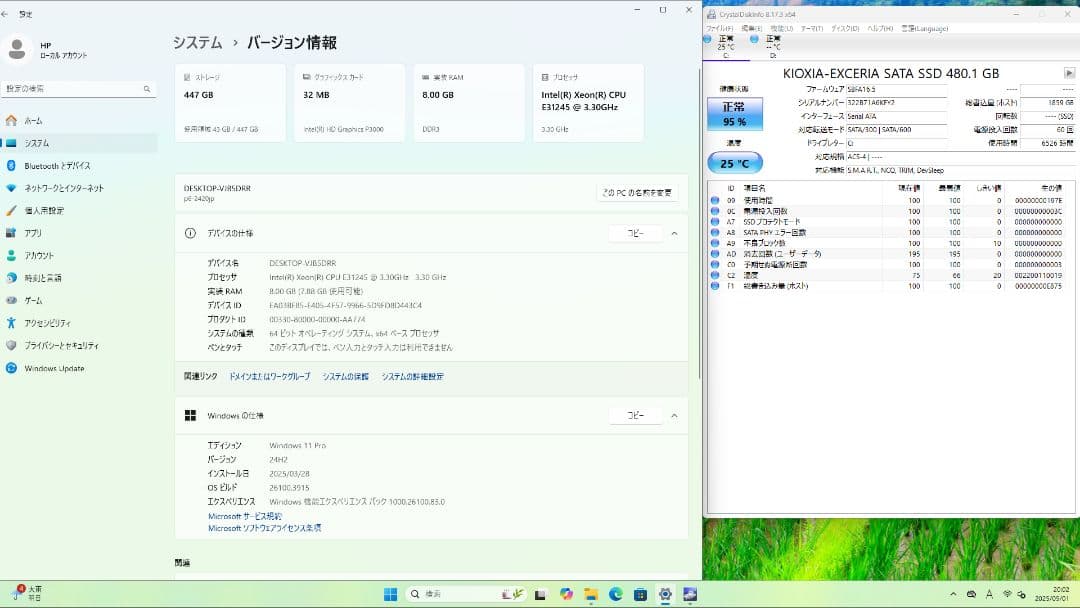Click the 正常 95% health gauge
The width and height of the screenshot is (1080, 608).
coord(735,113)
